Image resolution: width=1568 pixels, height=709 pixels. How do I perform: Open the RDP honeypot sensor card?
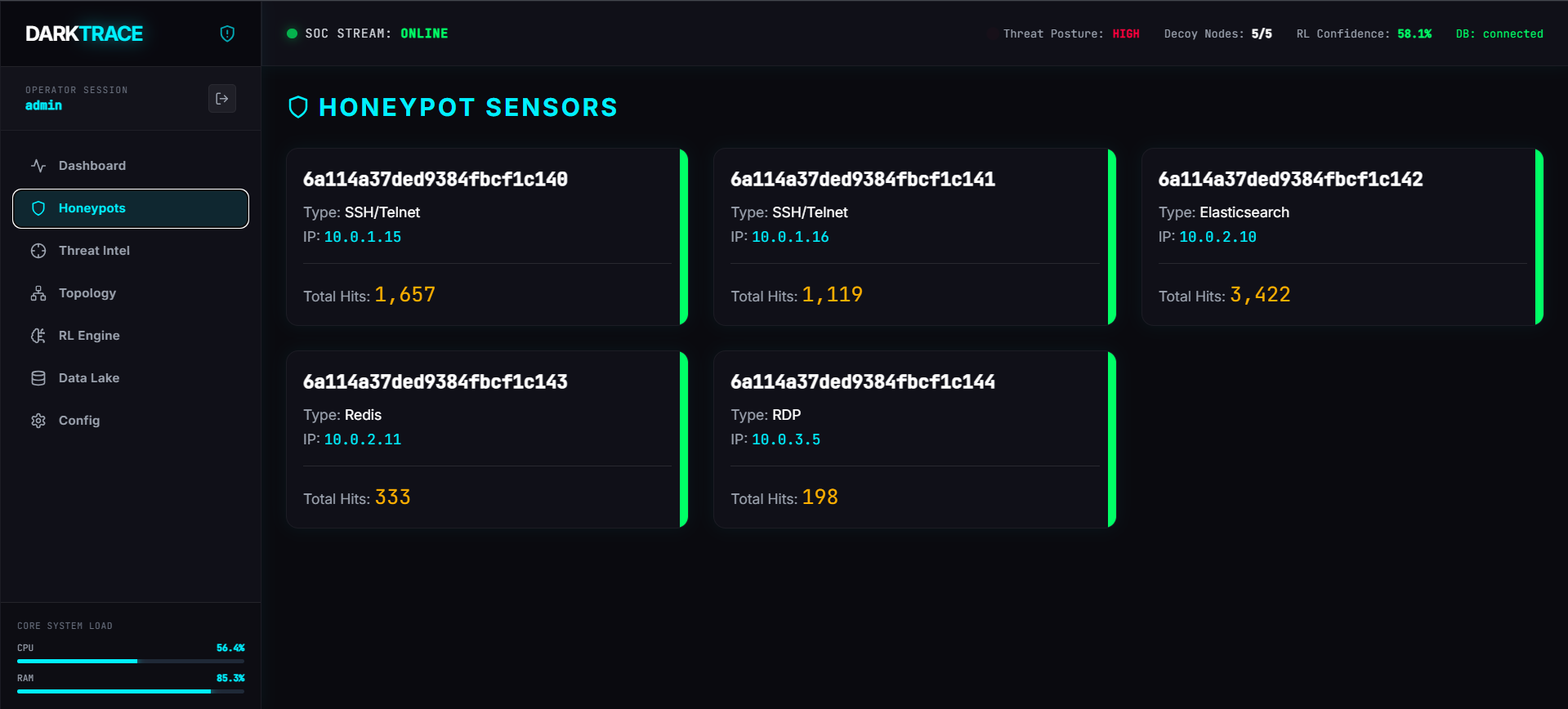click(914, 439)
